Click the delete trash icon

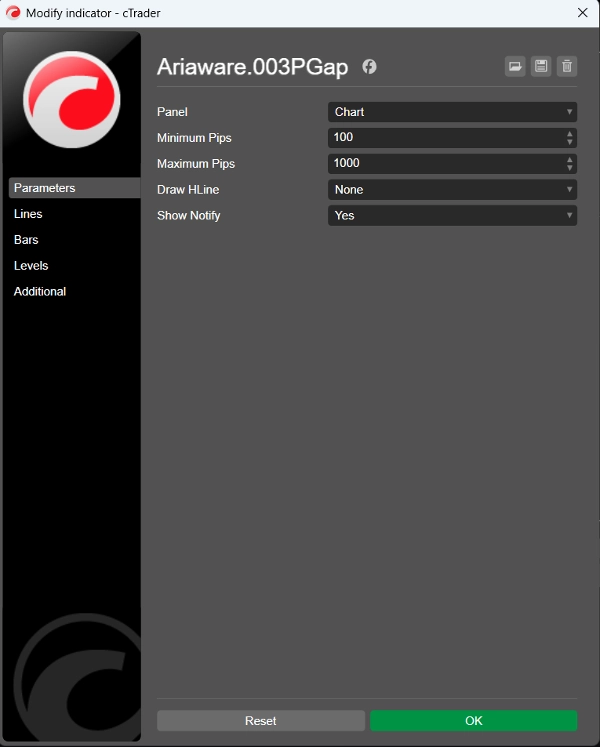coord(567,67)
